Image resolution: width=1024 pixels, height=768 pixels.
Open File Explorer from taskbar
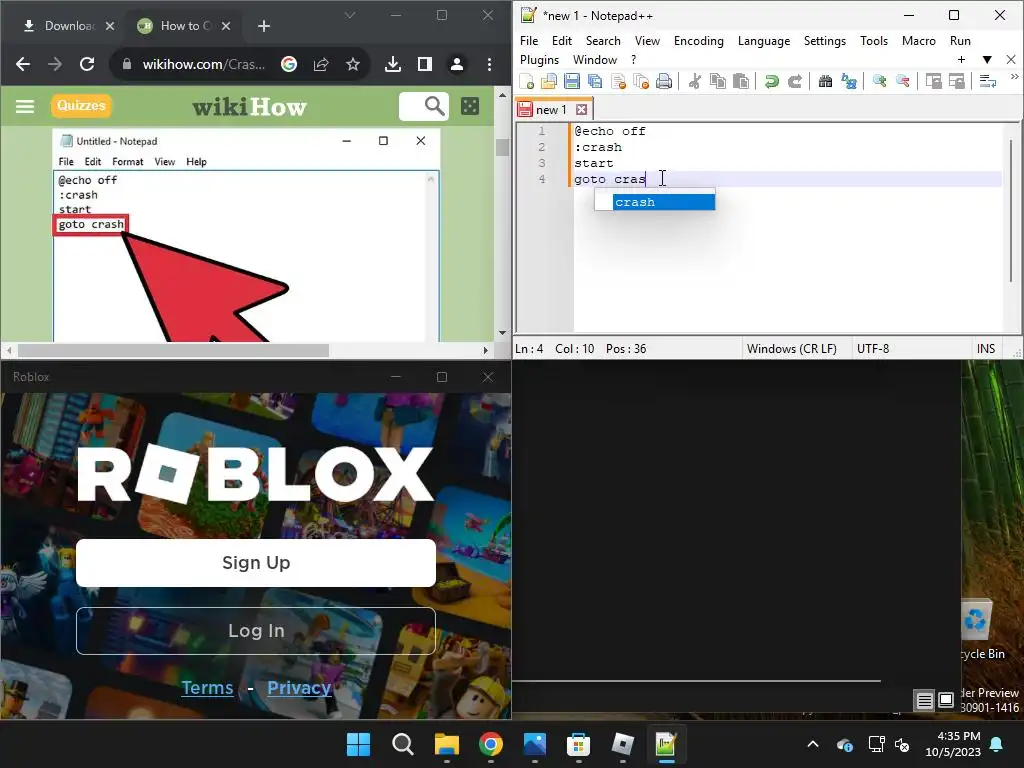(x=447, y=744)
